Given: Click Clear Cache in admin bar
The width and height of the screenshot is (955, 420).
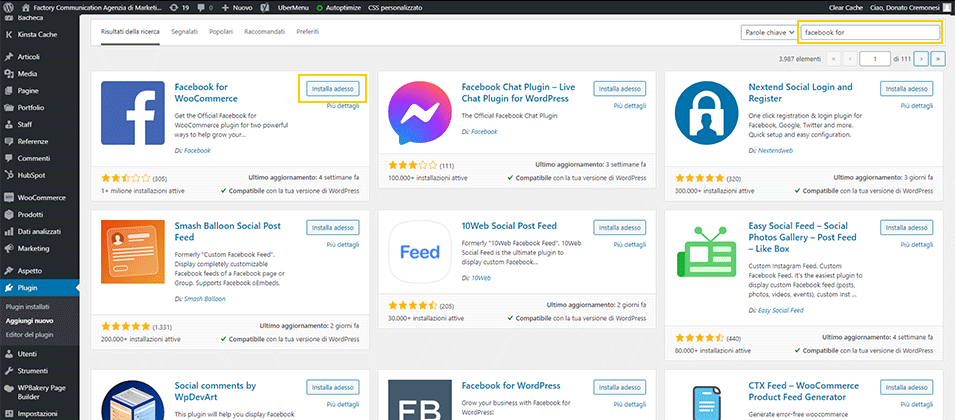Looking at the screenshot, I should [845, 7].
